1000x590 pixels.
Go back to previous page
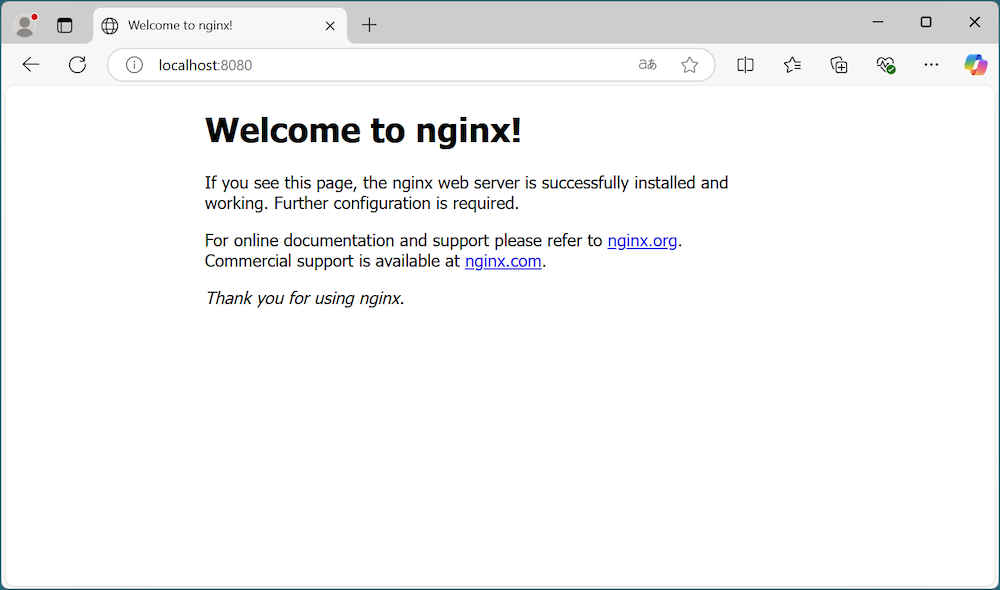coord(31,64)
